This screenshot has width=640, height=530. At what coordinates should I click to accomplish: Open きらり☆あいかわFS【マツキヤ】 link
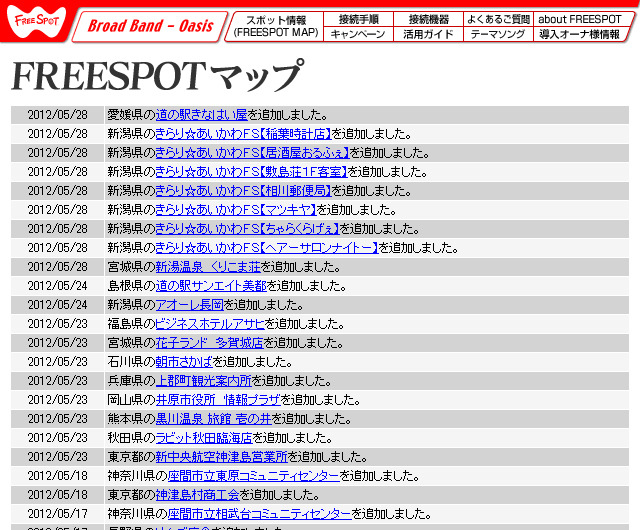pyautogui.click(x=236, y=210)
